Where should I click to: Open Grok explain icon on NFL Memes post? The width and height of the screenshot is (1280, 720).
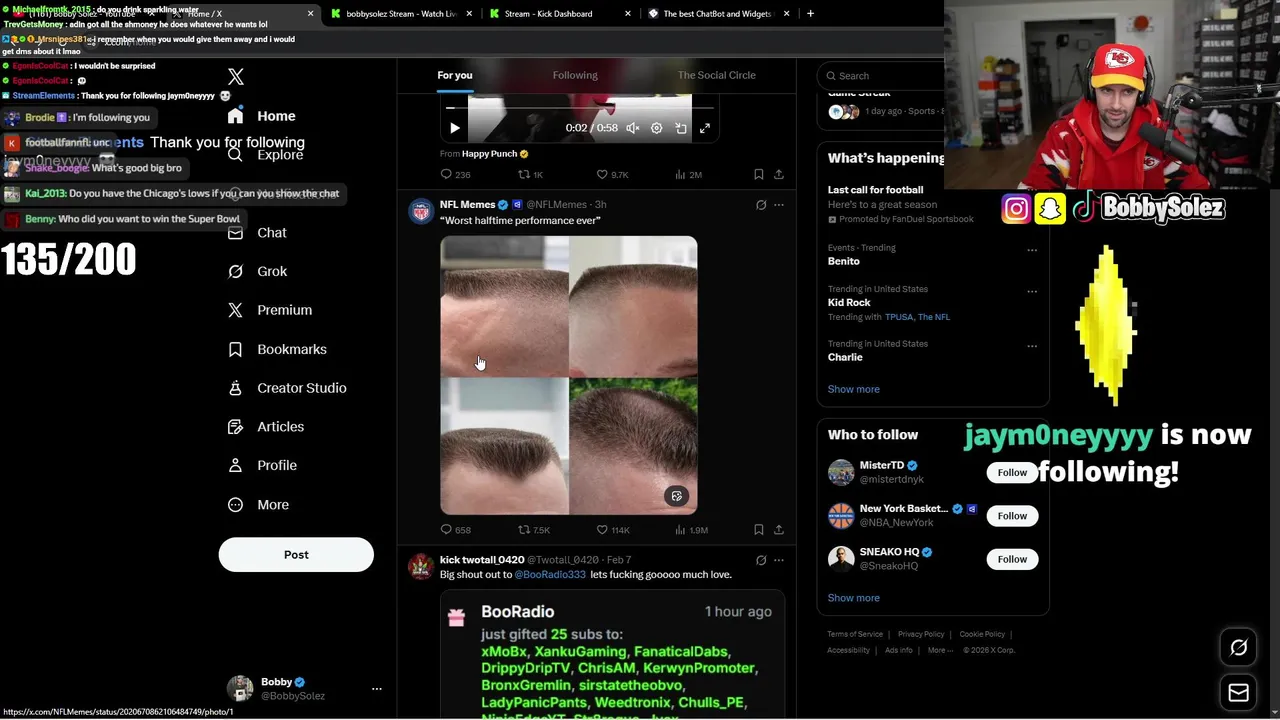tap(761, 205)
